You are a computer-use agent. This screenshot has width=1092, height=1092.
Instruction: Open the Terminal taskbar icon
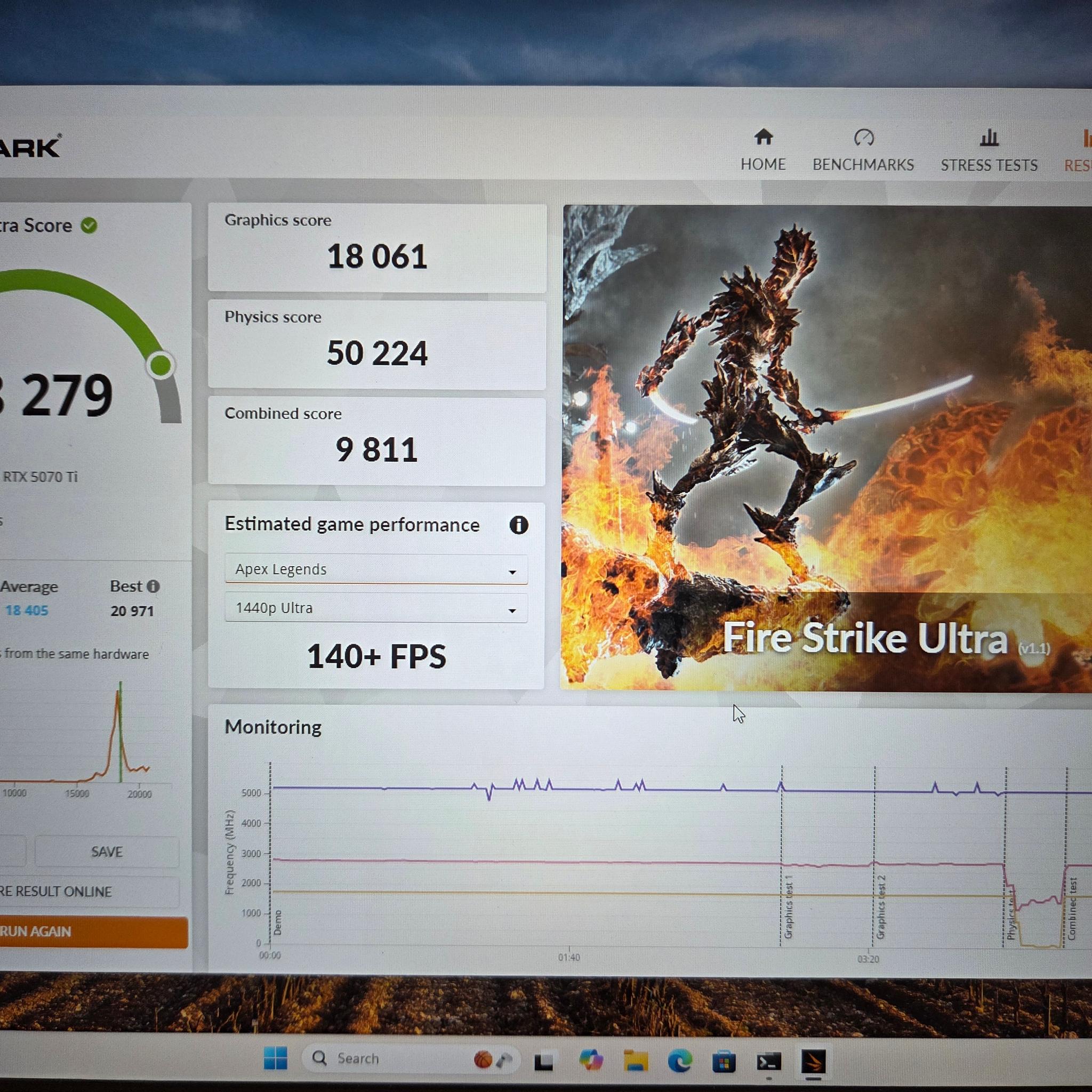point(769,1062)
